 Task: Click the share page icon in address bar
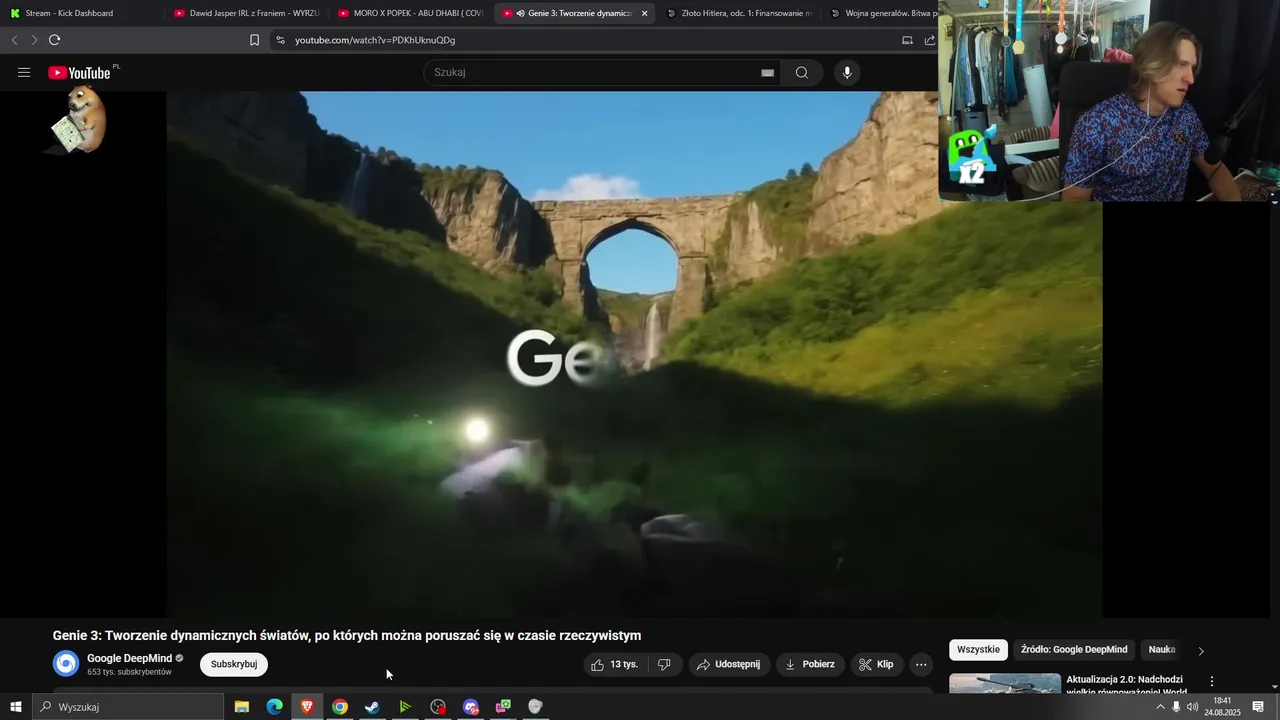click(x=930, y=40)
